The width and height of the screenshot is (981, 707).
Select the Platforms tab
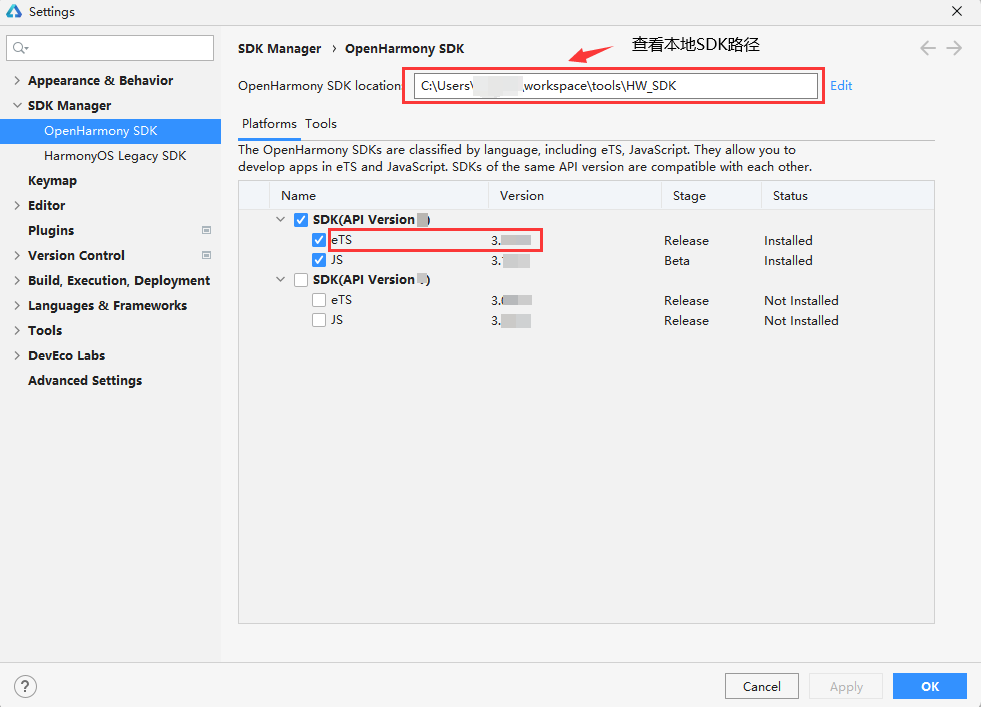(x=269, y=124)
